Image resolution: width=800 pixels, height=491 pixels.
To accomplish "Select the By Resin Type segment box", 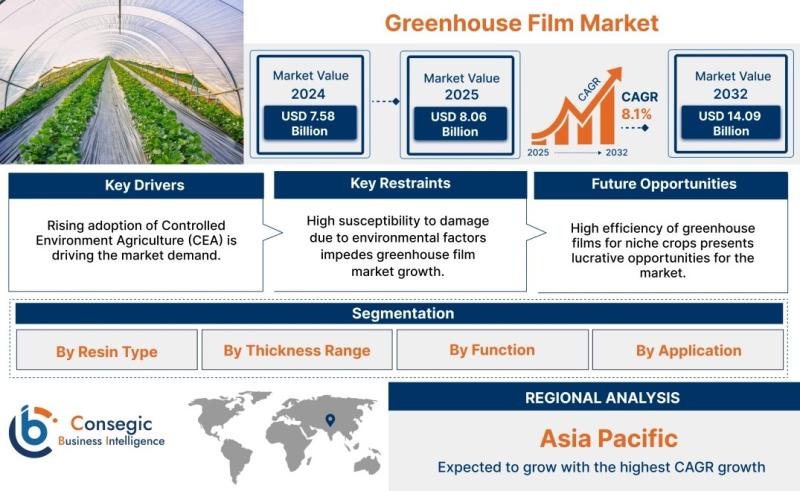I will tap(107, 350).
